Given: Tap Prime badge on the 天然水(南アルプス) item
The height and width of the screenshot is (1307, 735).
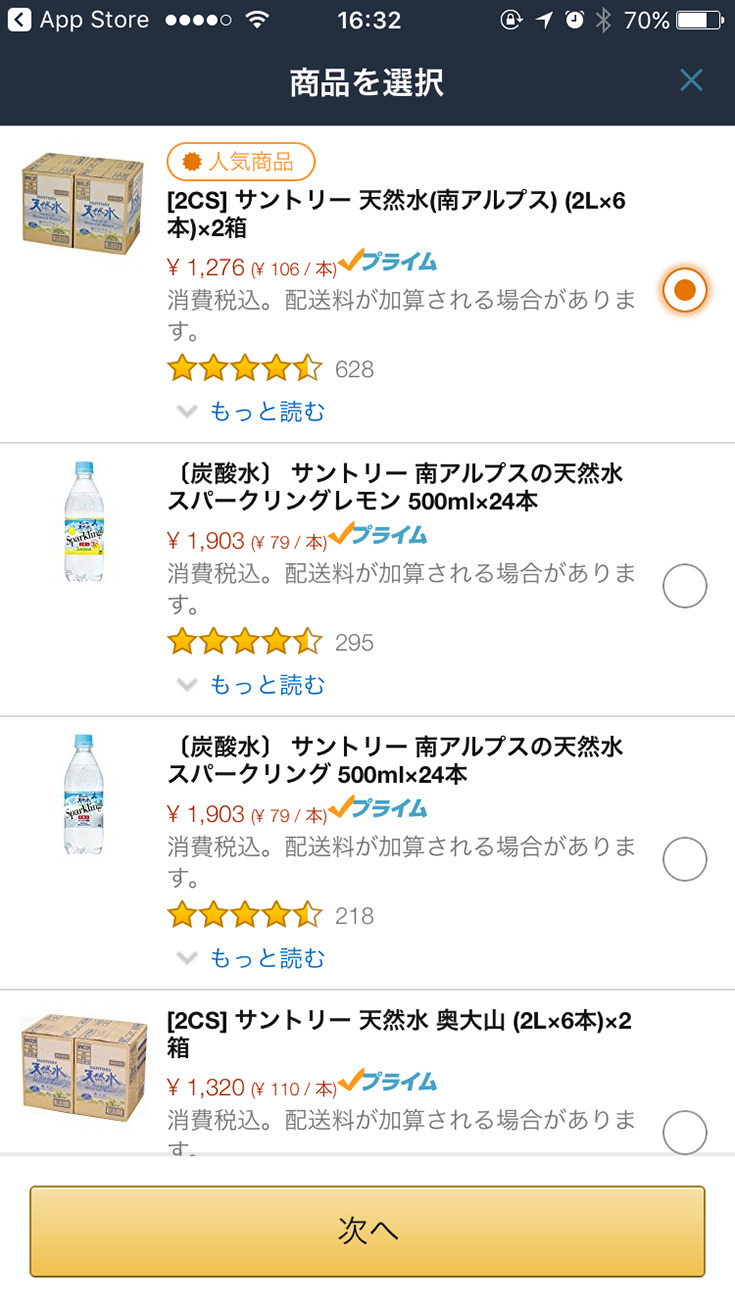Looking at the screenshot, I should [388, 262].
